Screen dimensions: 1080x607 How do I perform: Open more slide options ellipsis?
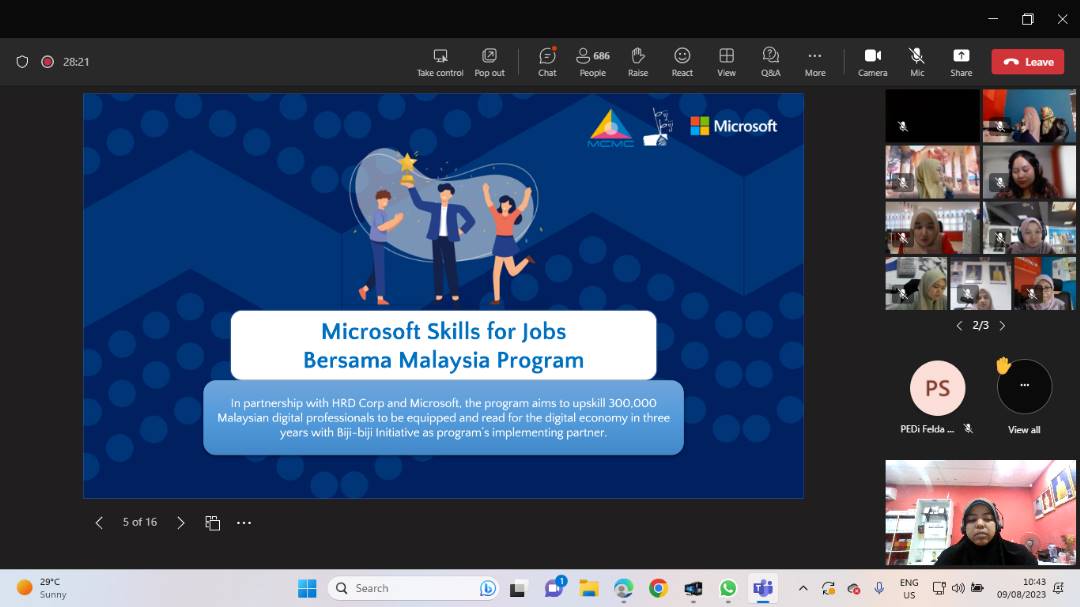(244, 523)
